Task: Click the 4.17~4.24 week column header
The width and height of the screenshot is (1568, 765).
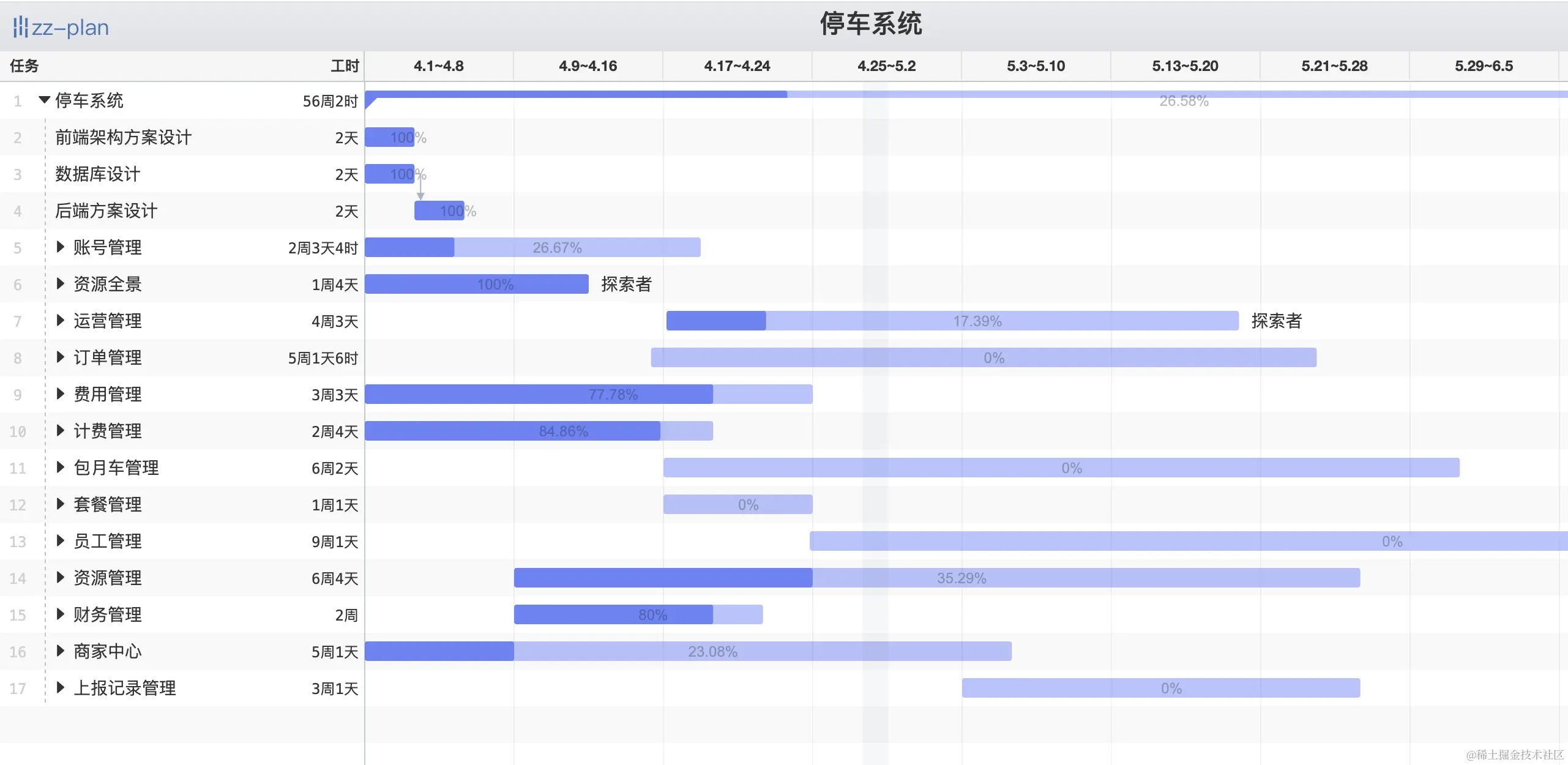Action: coord(737,66)
